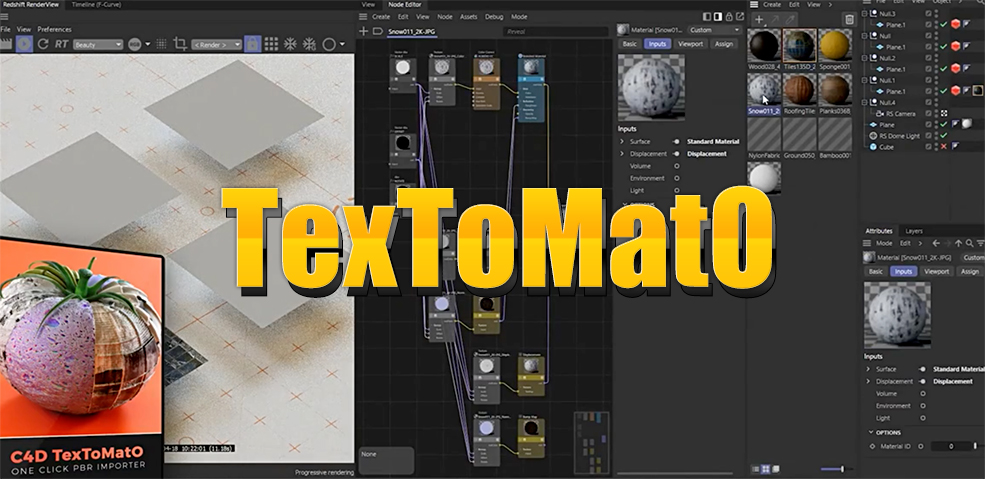Click the up arrow in Attributes panel
Image resolution: width=985 pixels, height=479 pixels.
(959, 243)
